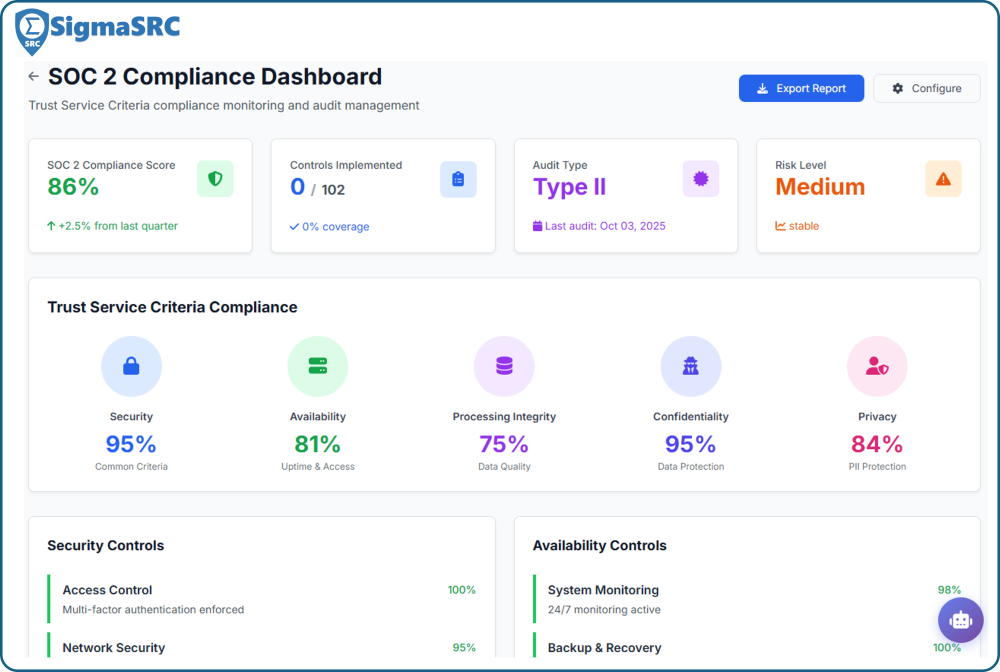Click the 86% compliance score value
The width and height of the screenshot is (1000, 672).
tap(73, 187)
